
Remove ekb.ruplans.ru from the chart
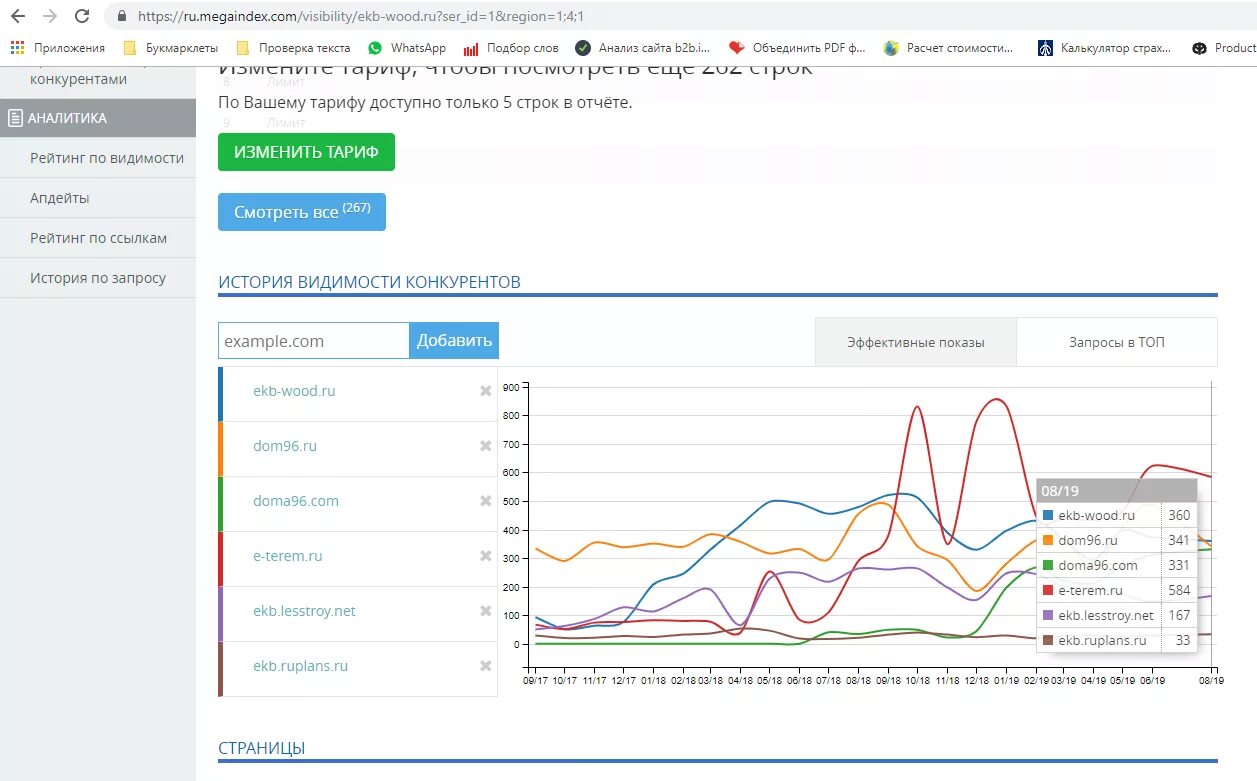pos(486,666)
